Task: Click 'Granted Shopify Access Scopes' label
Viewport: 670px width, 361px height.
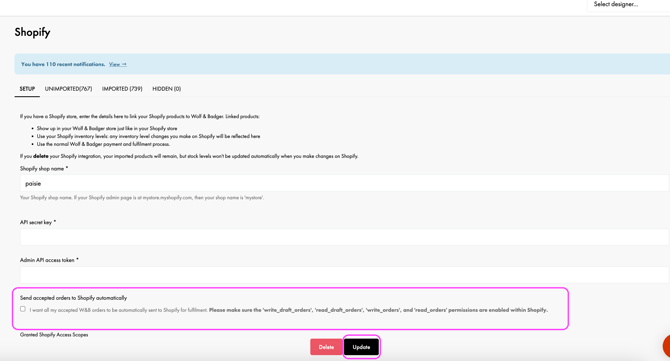Action: pos(54,335)
